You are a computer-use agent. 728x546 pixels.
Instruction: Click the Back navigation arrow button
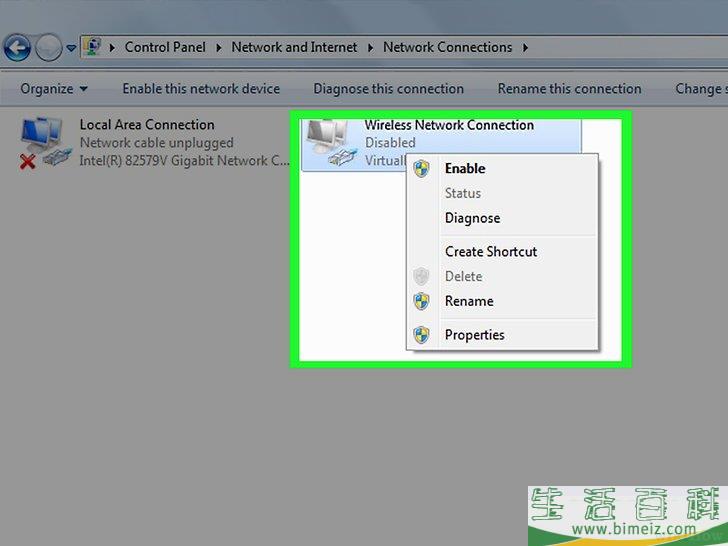pyautogui.click(x=16, y=47)
